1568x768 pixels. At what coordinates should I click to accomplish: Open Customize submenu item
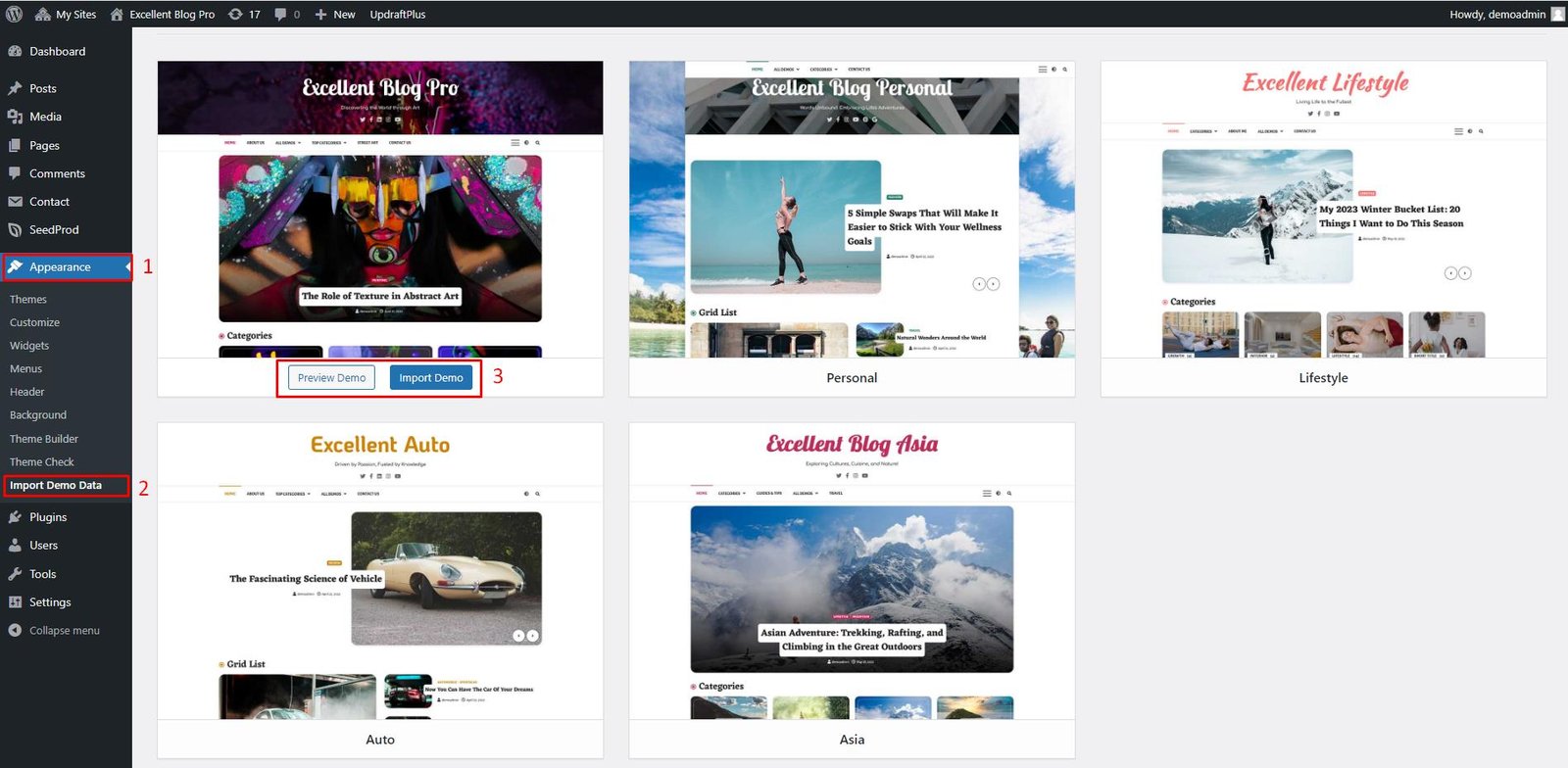click(34, 322)
